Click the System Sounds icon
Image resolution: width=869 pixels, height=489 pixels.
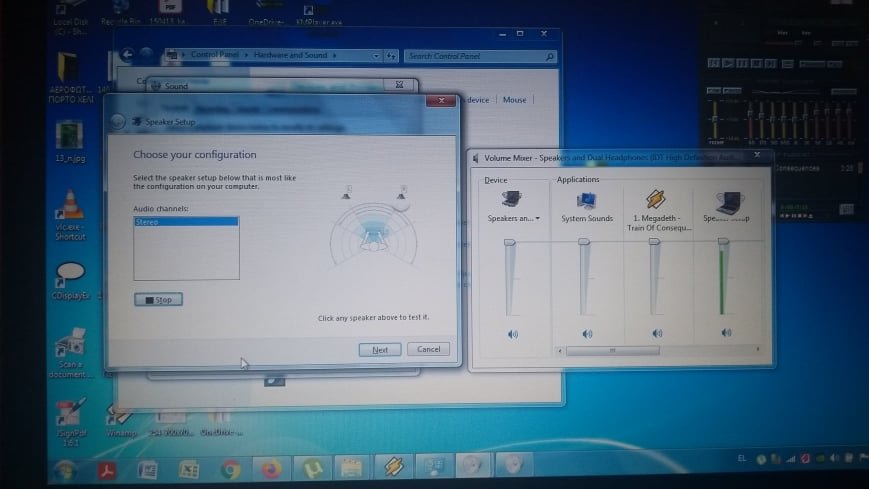click(586, 201)
